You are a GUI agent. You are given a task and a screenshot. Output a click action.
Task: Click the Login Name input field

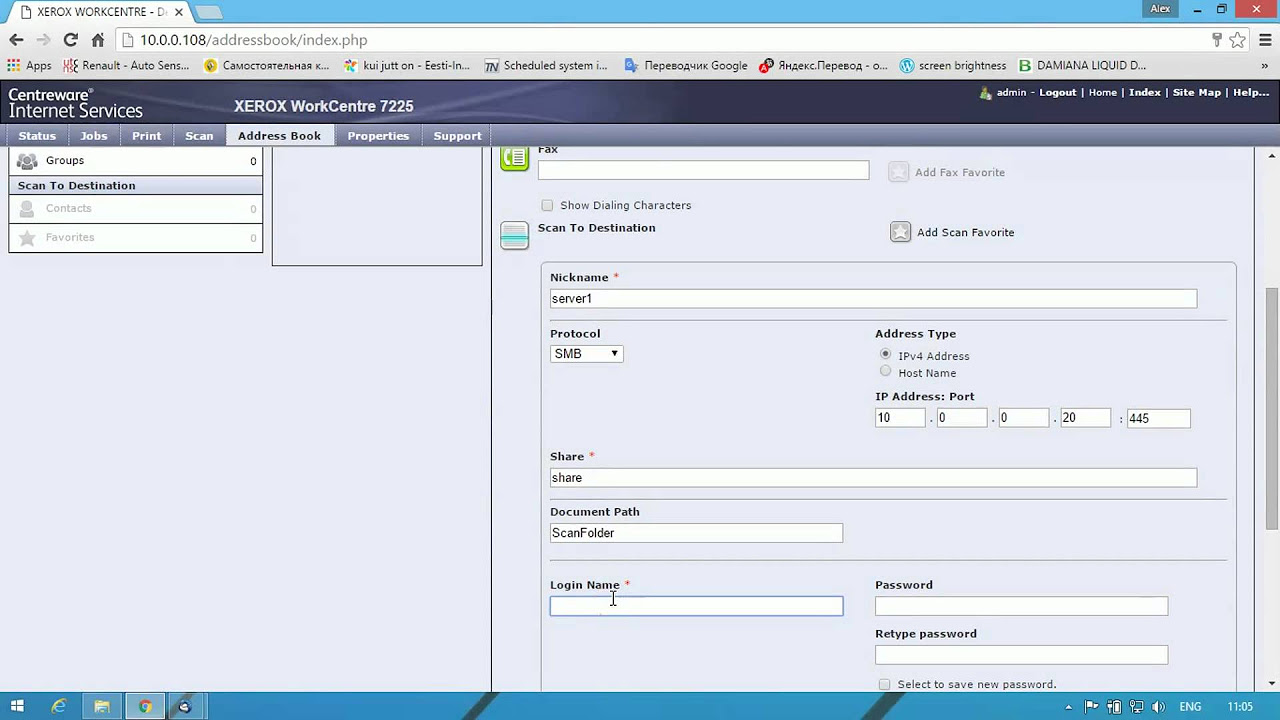tap(696, 606)
